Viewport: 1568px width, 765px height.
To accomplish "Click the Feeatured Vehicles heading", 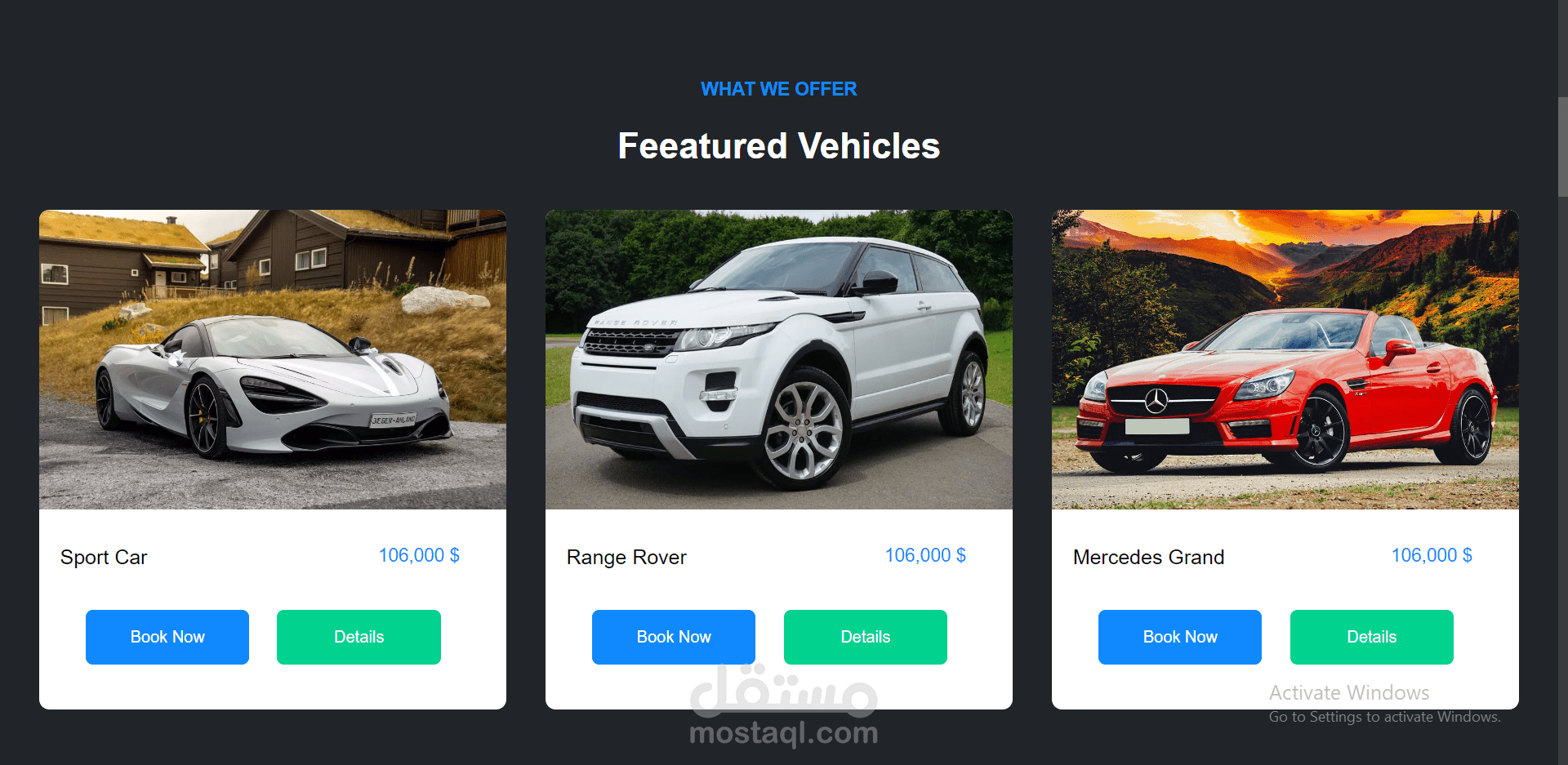I will [779, 146].
